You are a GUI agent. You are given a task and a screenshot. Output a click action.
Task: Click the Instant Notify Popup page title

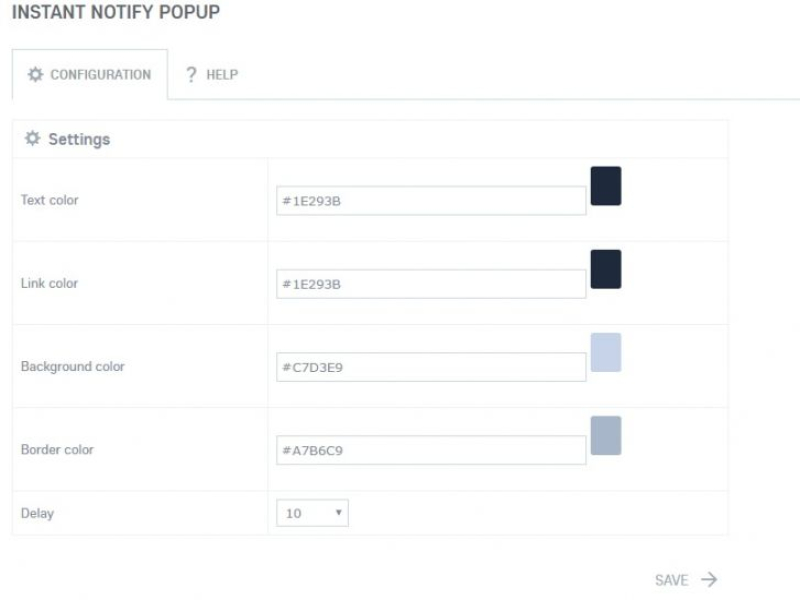116,13
